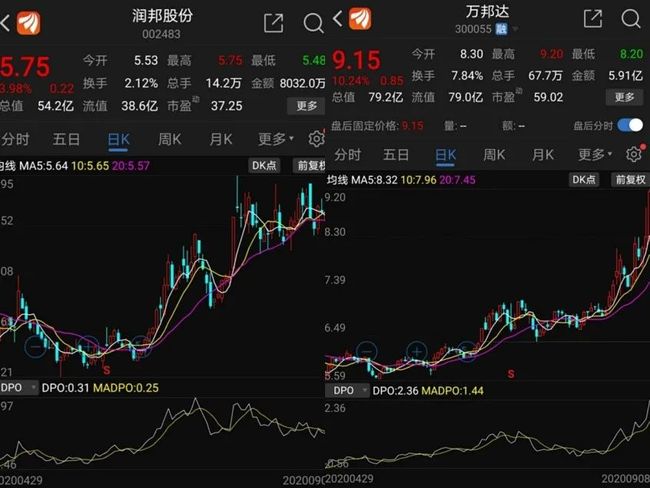Expand dropdown arrow next to 300055 code
This screenshot has width=650, height=488.
point(515,29)
